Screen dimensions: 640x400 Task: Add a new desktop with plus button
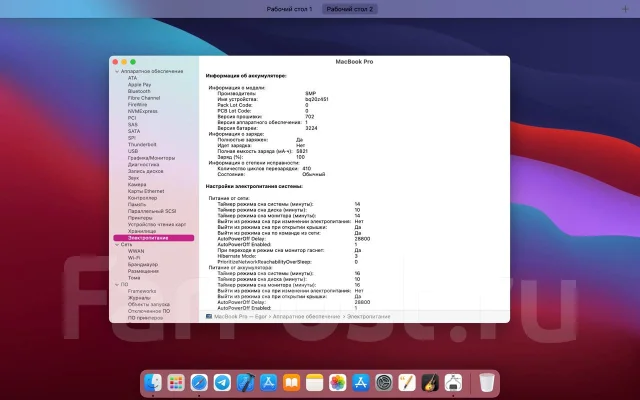[625, 9]
